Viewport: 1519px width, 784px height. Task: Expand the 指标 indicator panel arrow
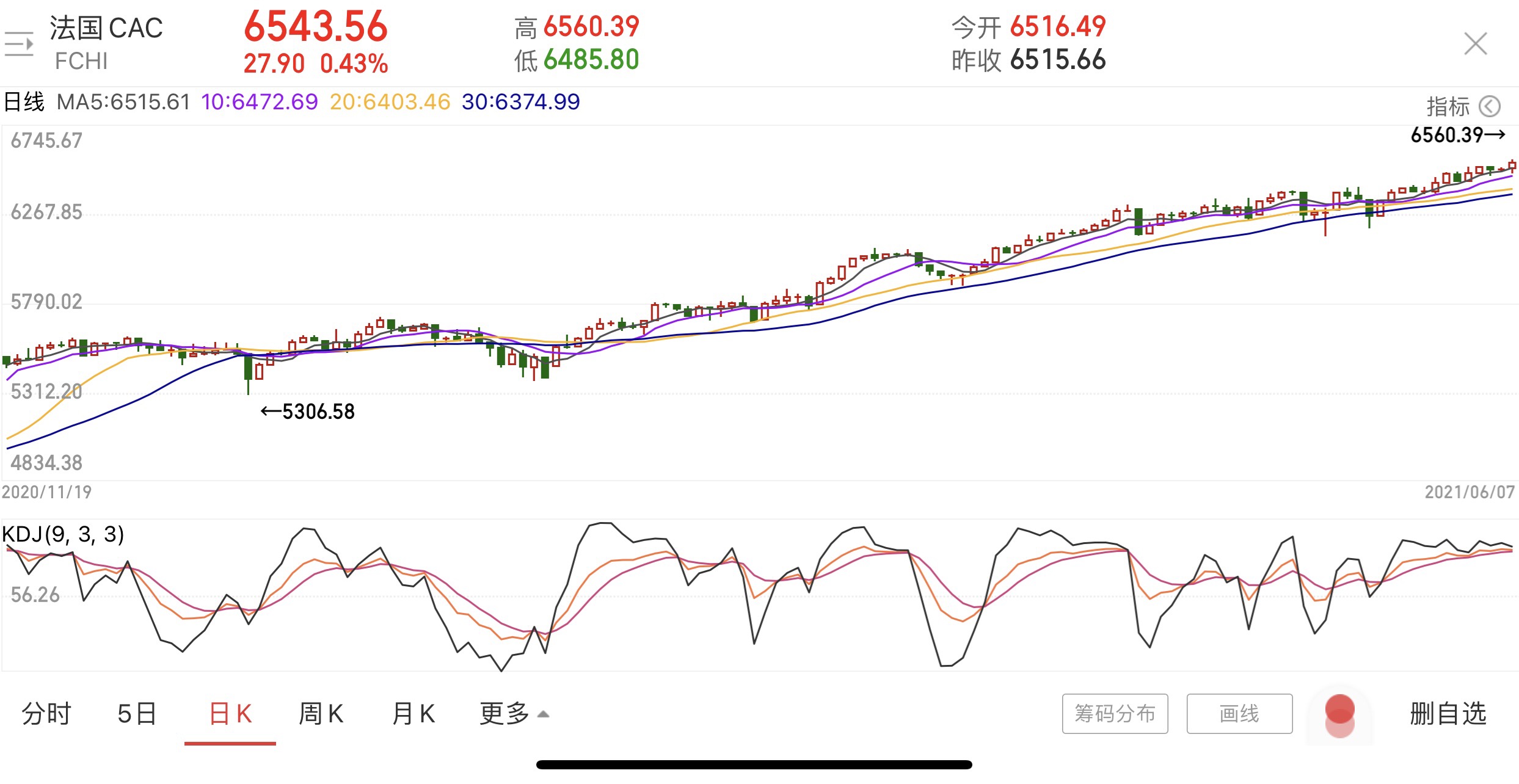tap(1490, 106)
